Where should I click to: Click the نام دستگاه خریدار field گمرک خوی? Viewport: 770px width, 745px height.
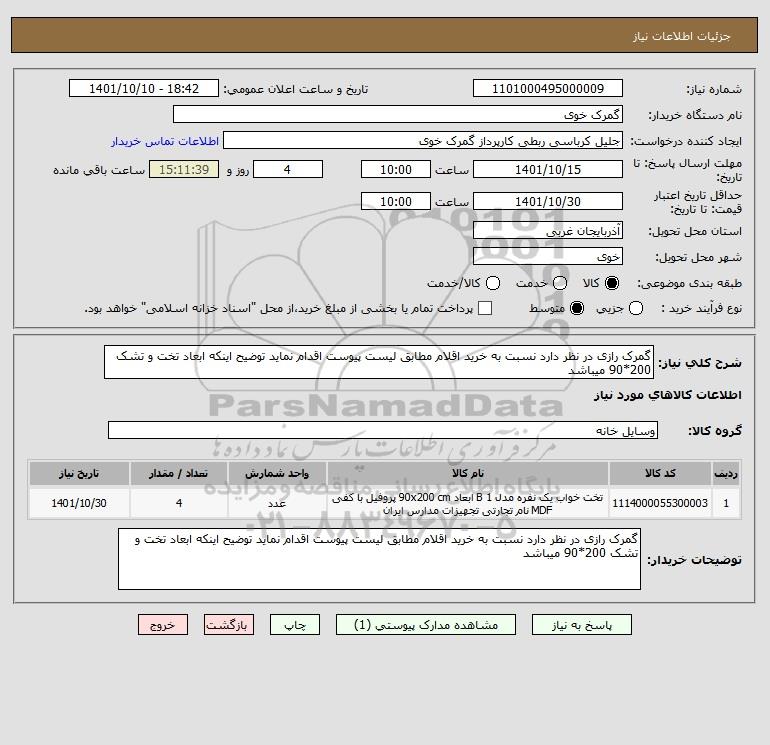click(398, 114)
